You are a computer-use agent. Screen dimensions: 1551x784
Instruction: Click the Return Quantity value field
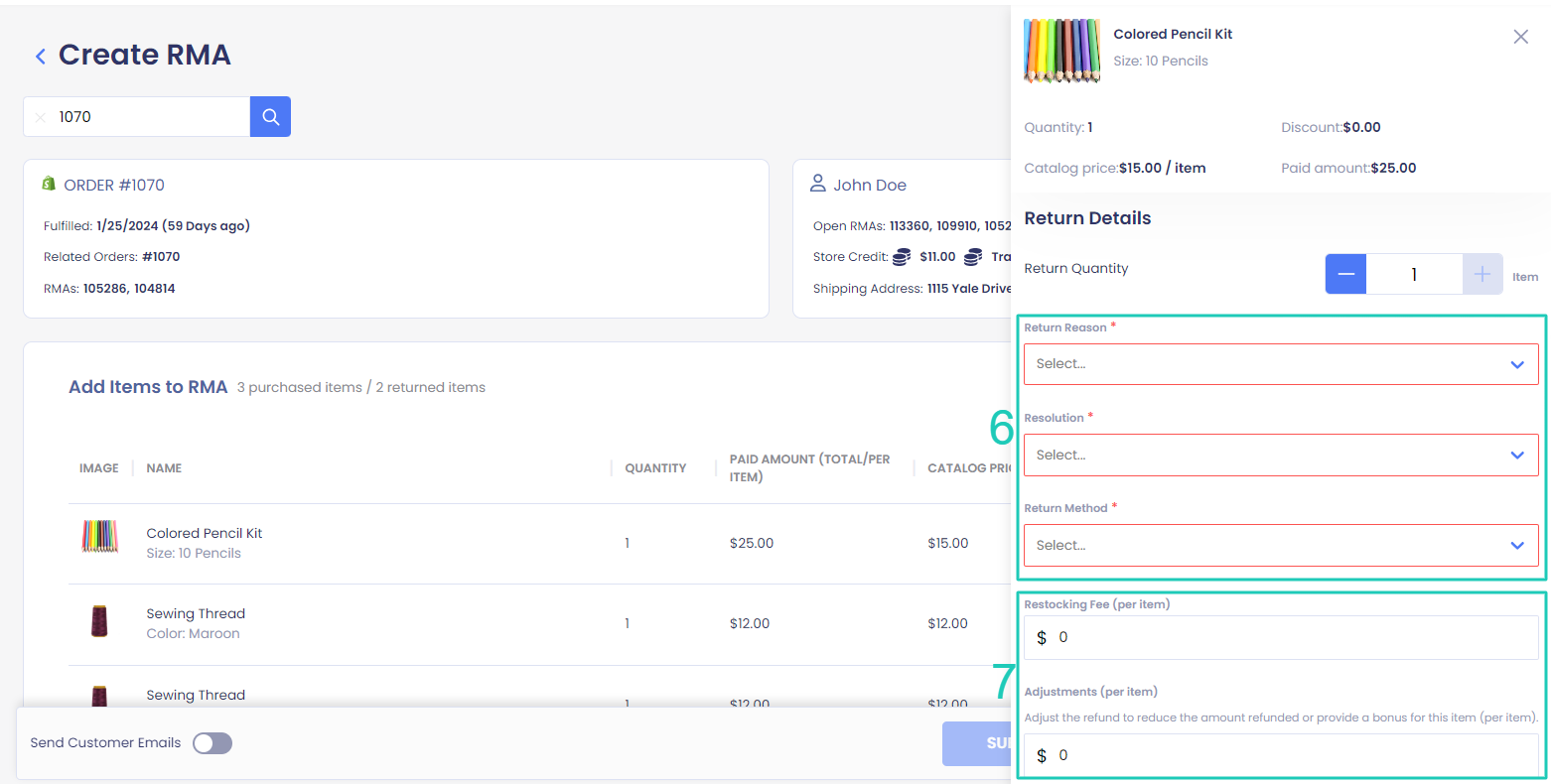pos(1414,274)
